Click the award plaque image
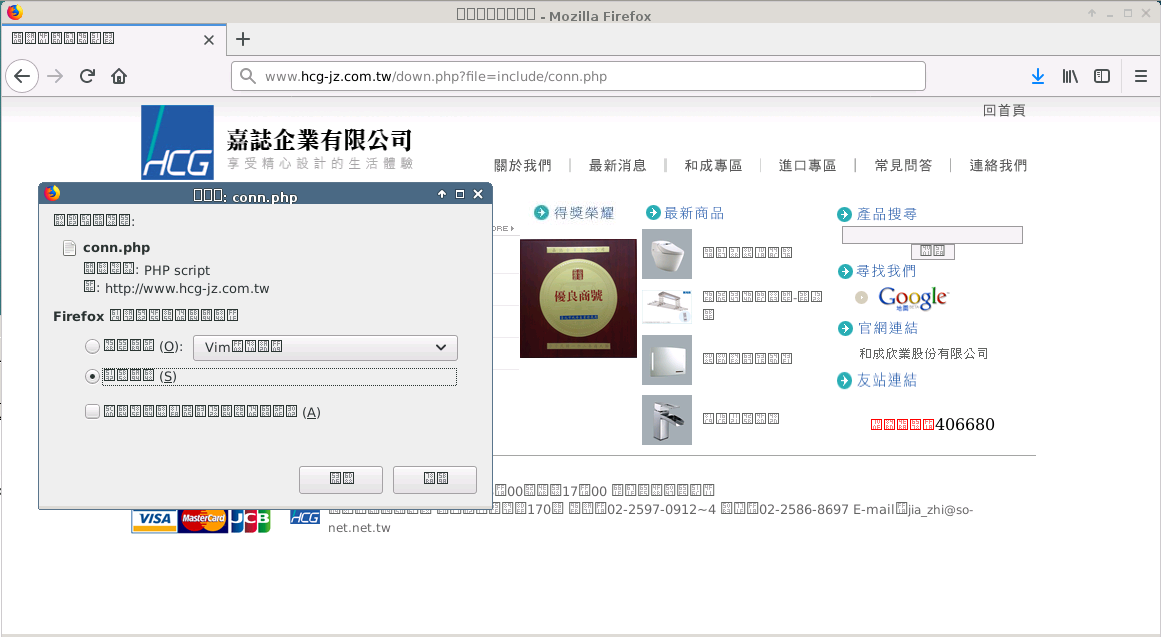The width and height of the screenshot is (1161, 637). pos(578,299)
